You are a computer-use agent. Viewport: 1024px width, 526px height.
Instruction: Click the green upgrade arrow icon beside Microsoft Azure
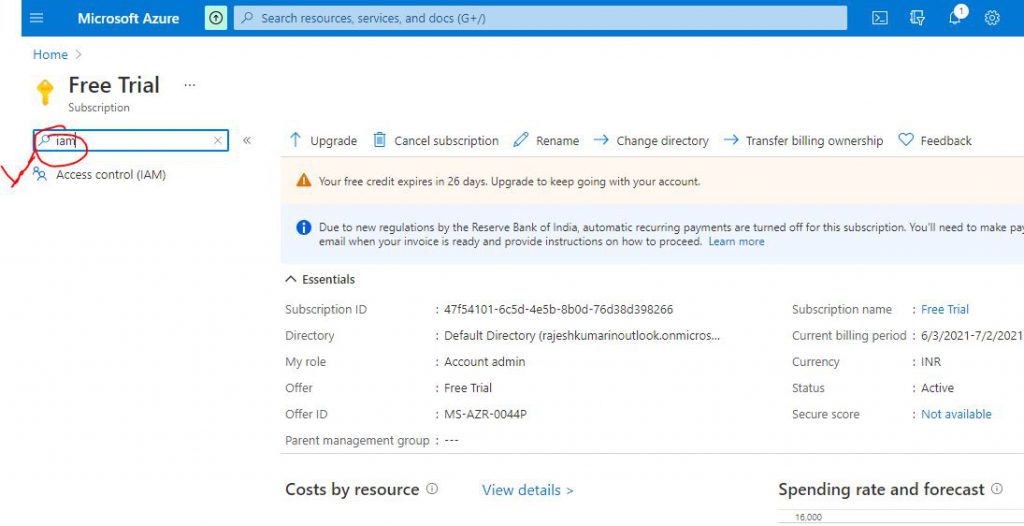click(x=216, y=18)
